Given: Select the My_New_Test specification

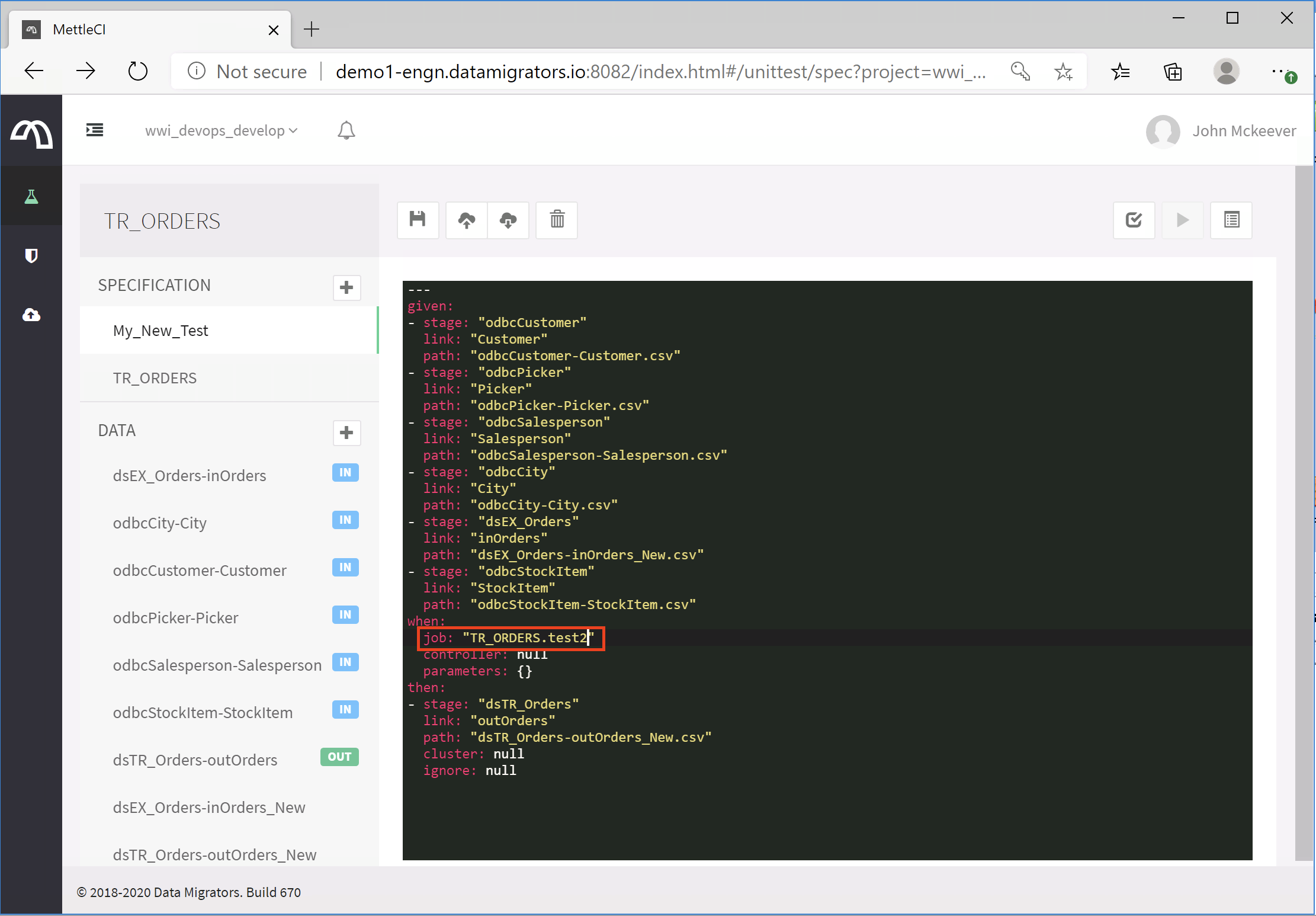Looking at the screenshot, I should (x=161, y=331).
